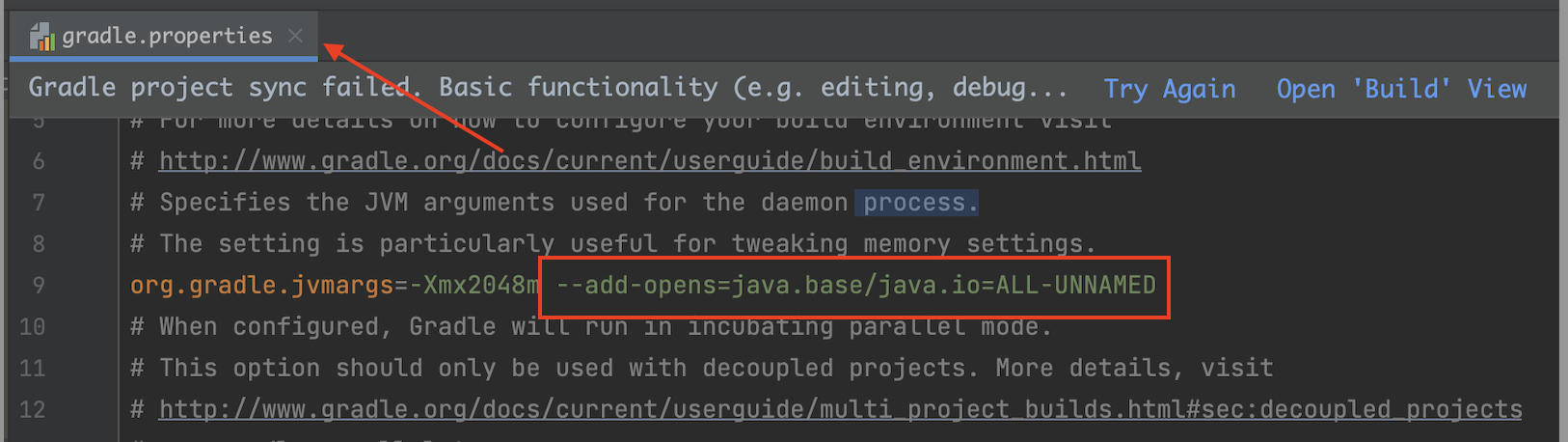This screenshot has height=442, width=1568.
Task: Click line number 12 in the gutter
Action: click(x=33, y=410)
